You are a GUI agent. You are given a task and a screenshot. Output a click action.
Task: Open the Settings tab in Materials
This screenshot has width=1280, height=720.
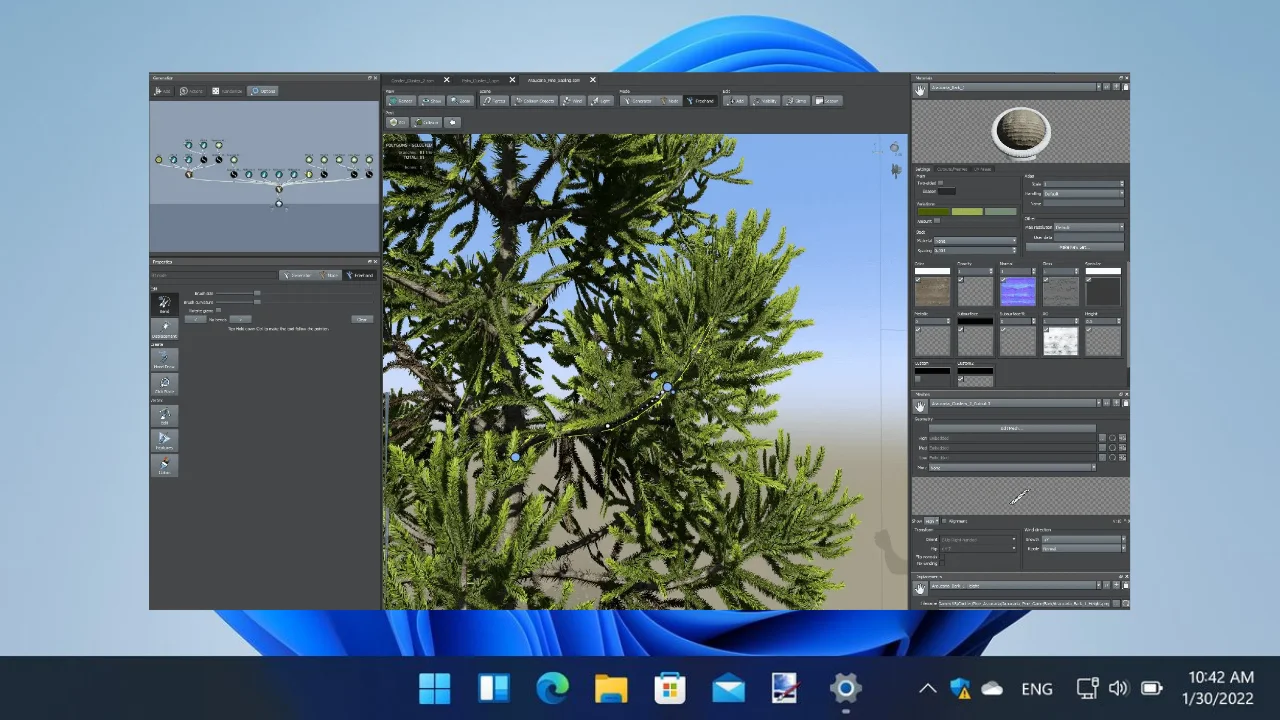point(923,169)
